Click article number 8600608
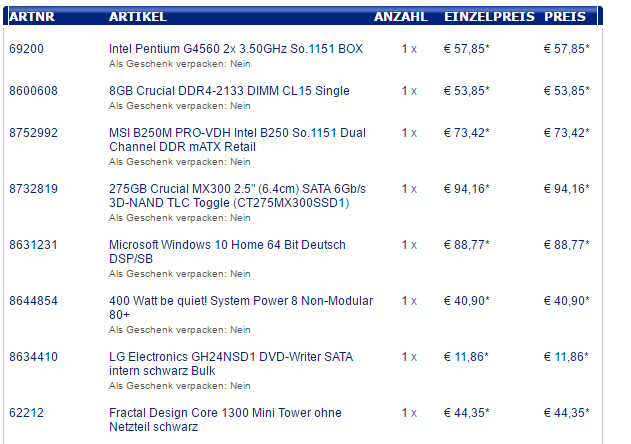This screenshot has height=444, width=631. coord(33,91)
